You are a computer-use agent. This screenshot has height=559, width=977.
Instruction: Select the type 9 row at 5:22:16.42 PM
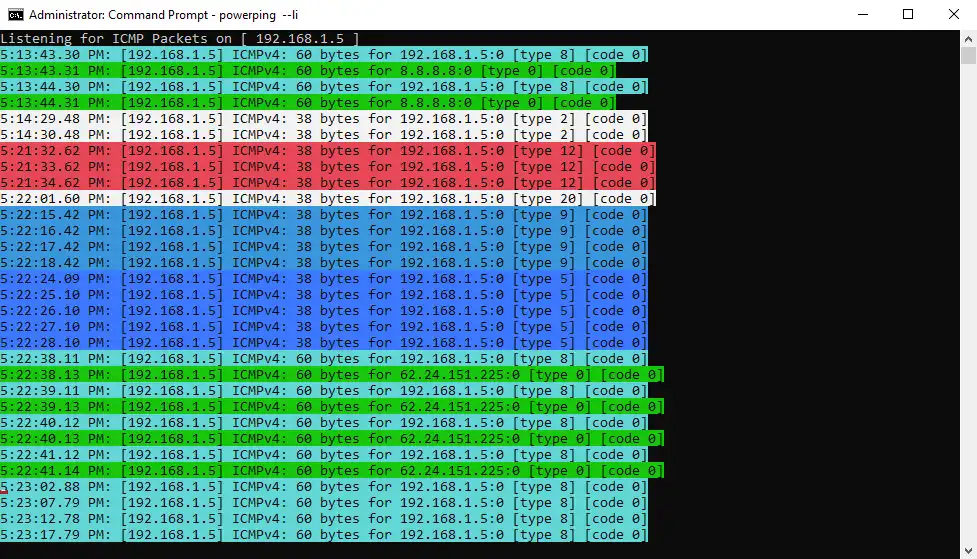coord(324,231)
